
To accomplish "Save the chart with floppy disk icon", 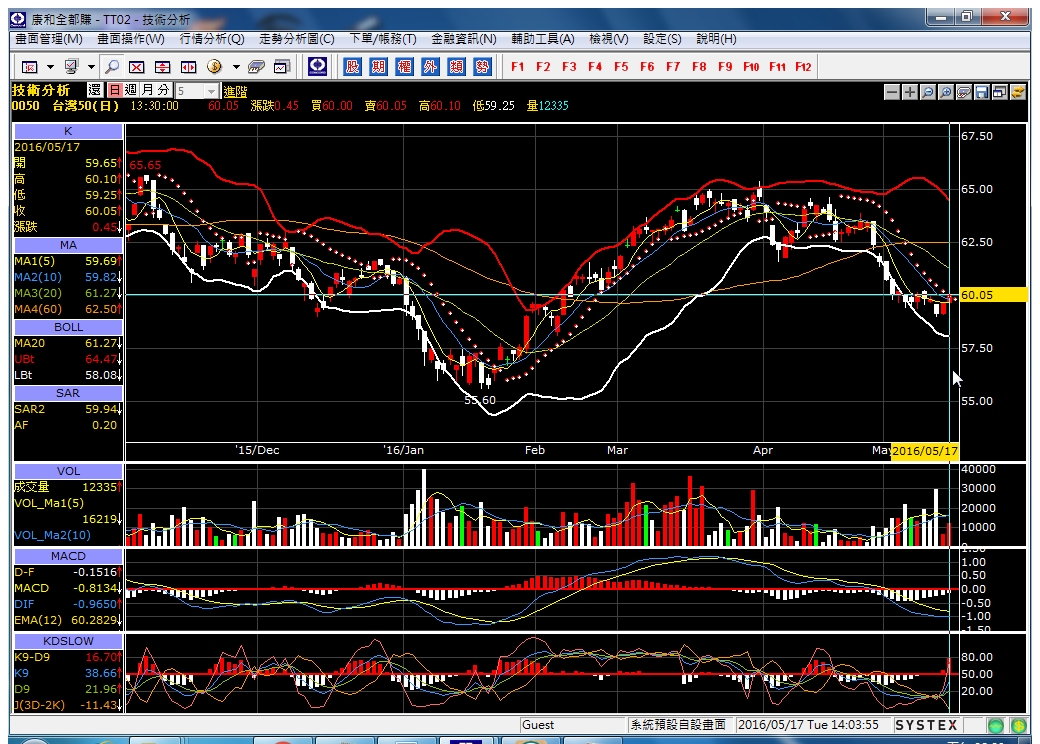I will click(982, 92).
